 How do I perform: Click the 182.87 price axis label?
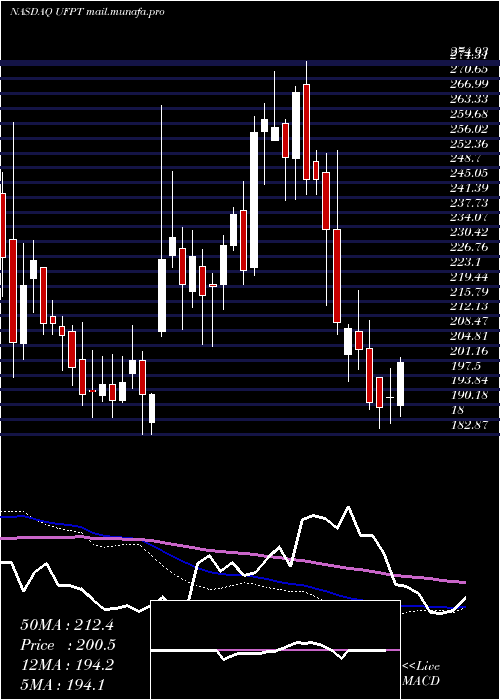(x=468, y=425)
